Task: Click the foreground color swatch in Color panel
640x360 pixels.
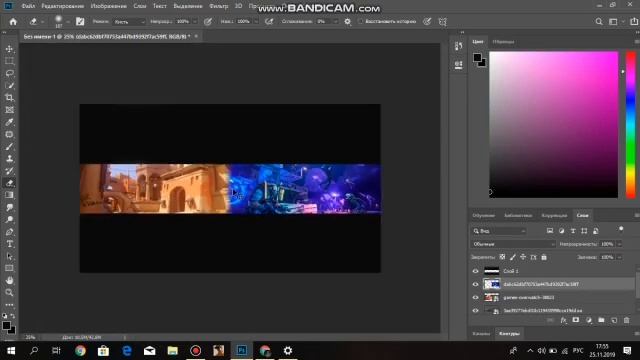Action: (477, 58)
